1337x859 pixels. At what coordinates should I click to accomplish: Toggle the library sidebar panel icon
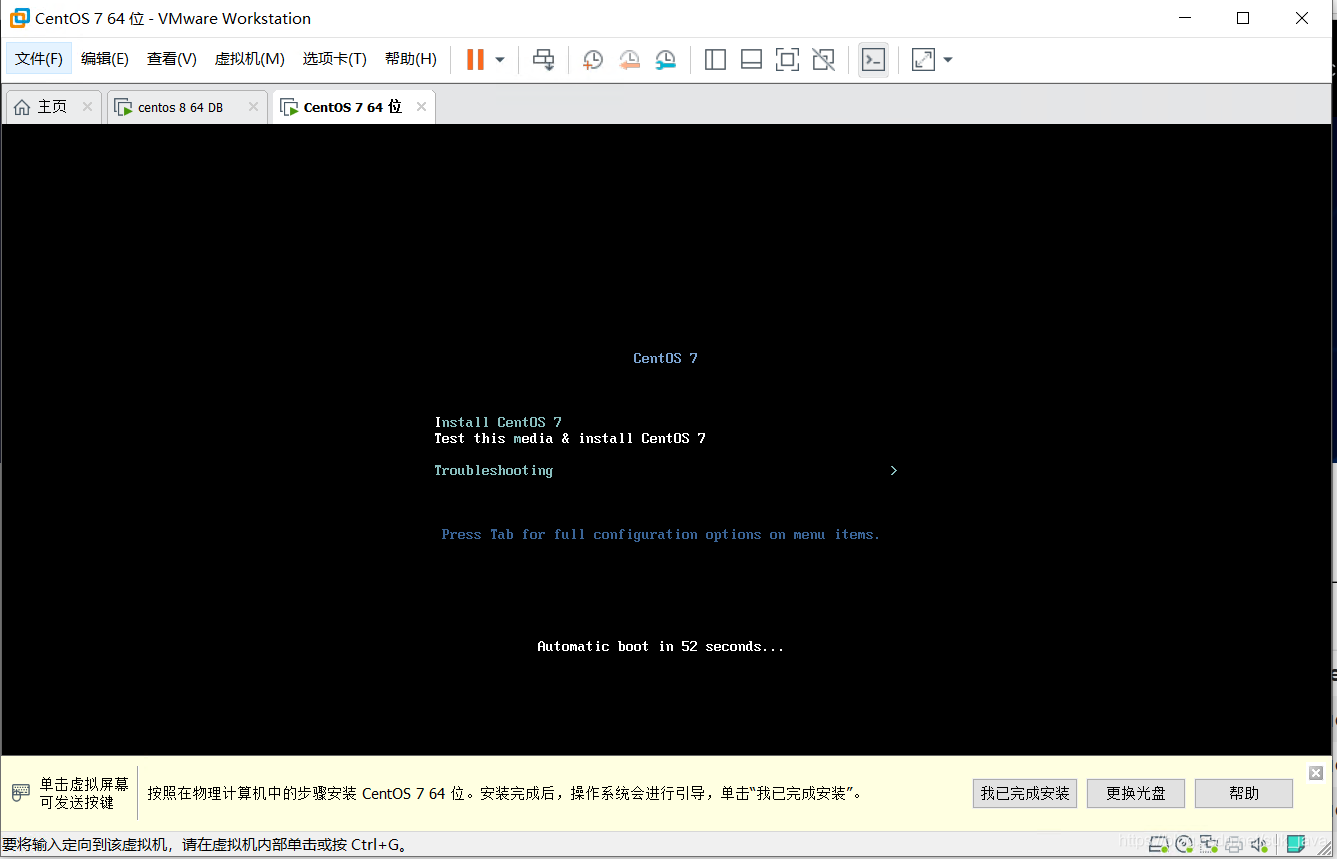[715, 60]
